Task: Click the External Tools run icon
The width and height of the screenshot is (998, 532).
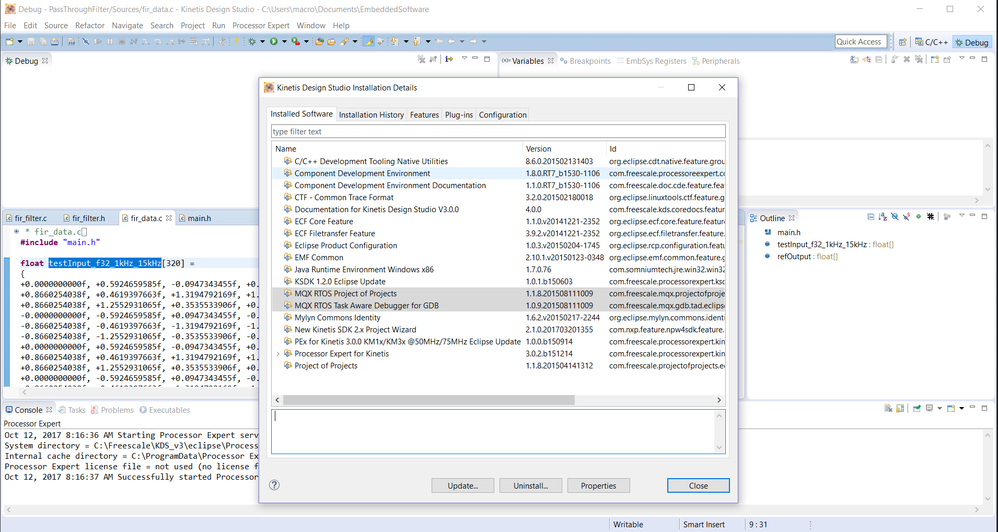Action: click(295, 41)
